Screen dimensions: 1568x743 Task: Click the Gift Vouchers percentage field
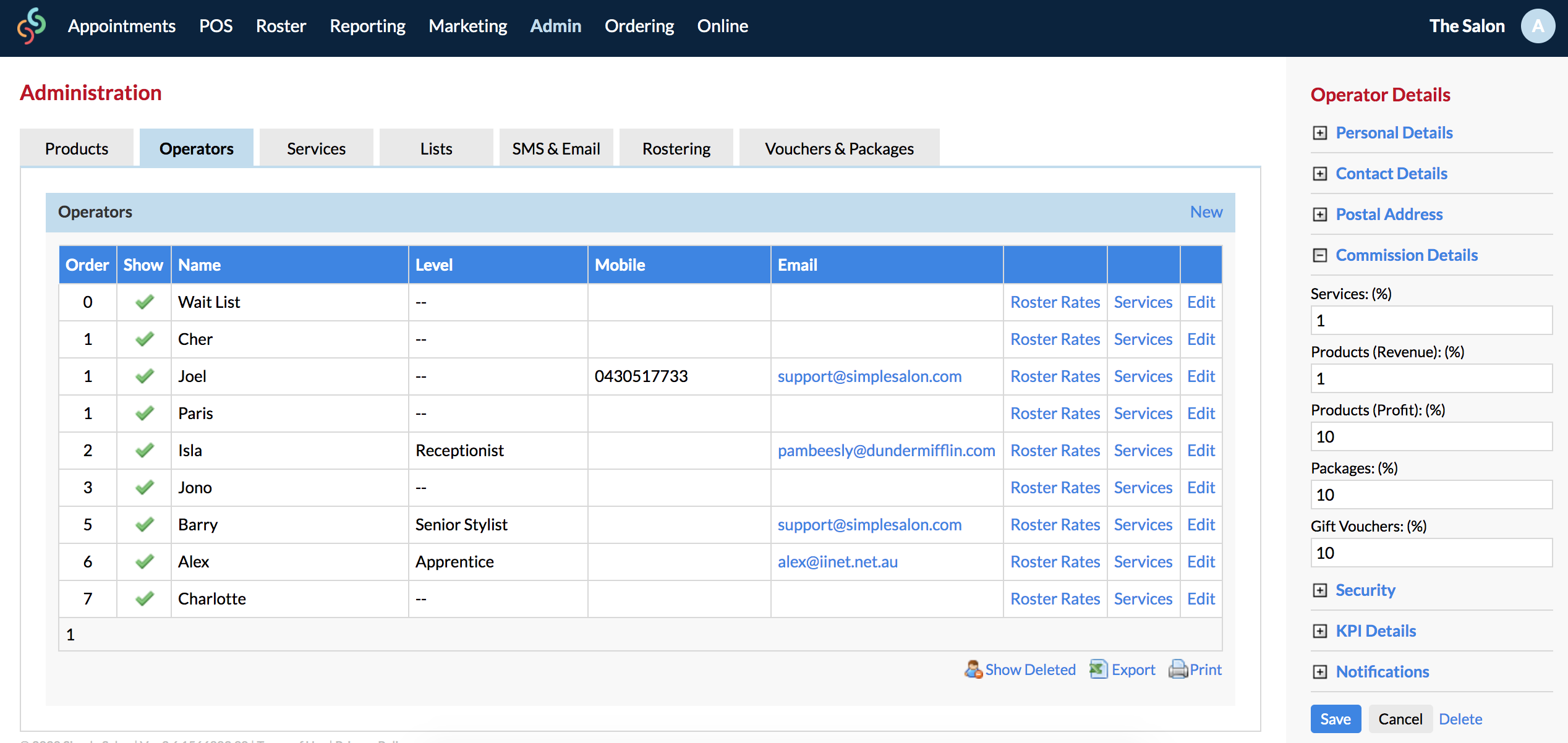[x=1431, y=553]
